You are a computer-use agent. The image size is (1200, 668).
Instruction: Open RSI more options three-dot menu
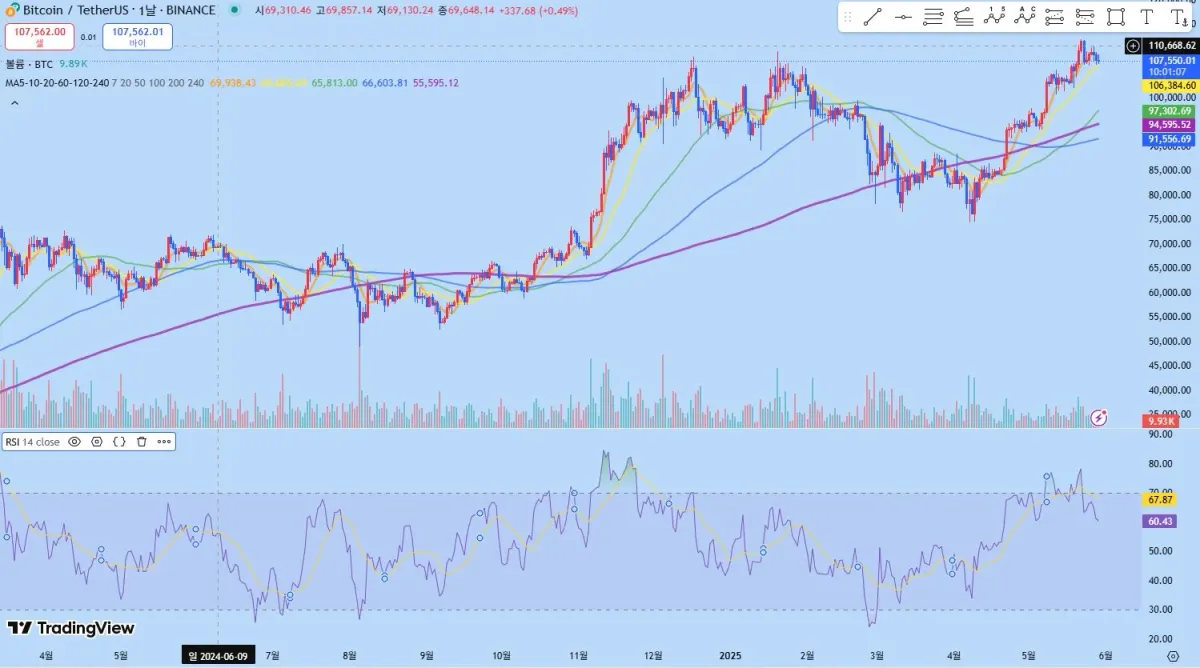click(x=164, y=441)
